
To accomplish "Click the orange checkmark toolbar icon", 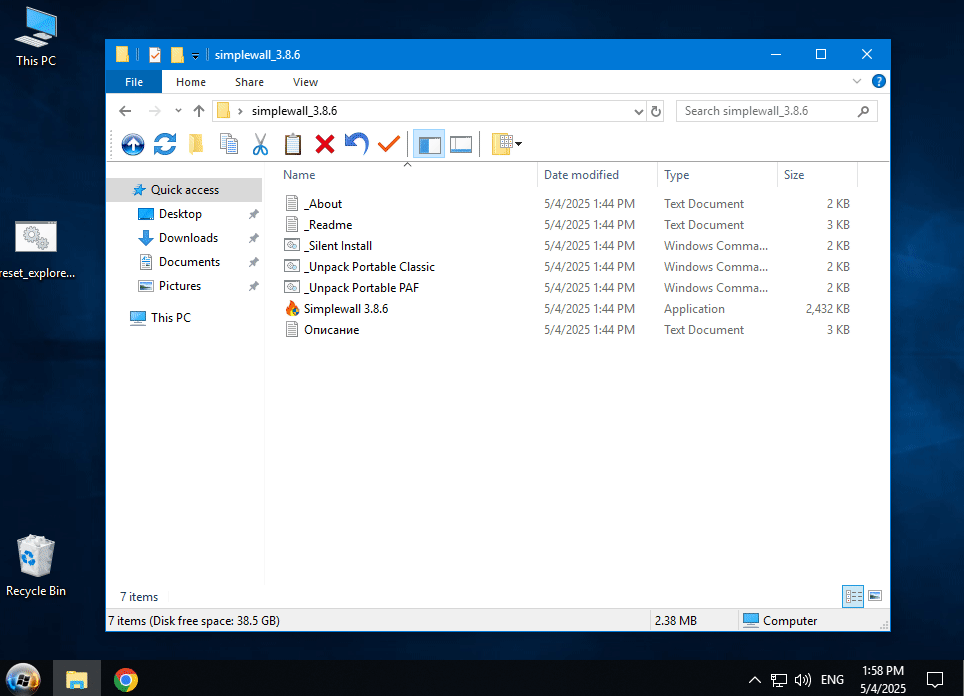I will [x=388, y=144].
